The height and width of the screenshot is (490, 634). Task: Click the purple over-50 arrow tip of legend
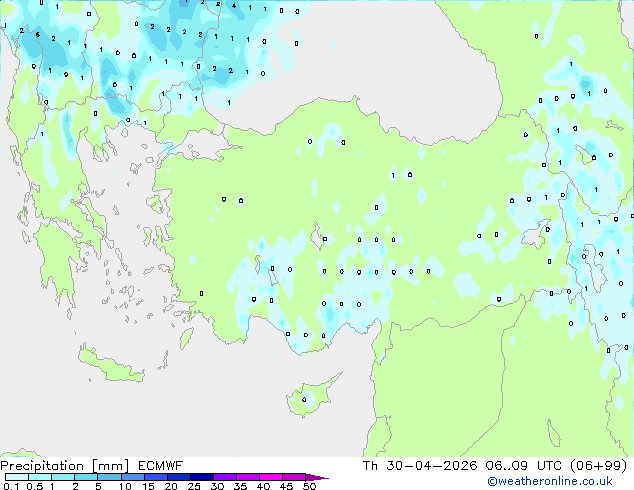click(317, 477)
